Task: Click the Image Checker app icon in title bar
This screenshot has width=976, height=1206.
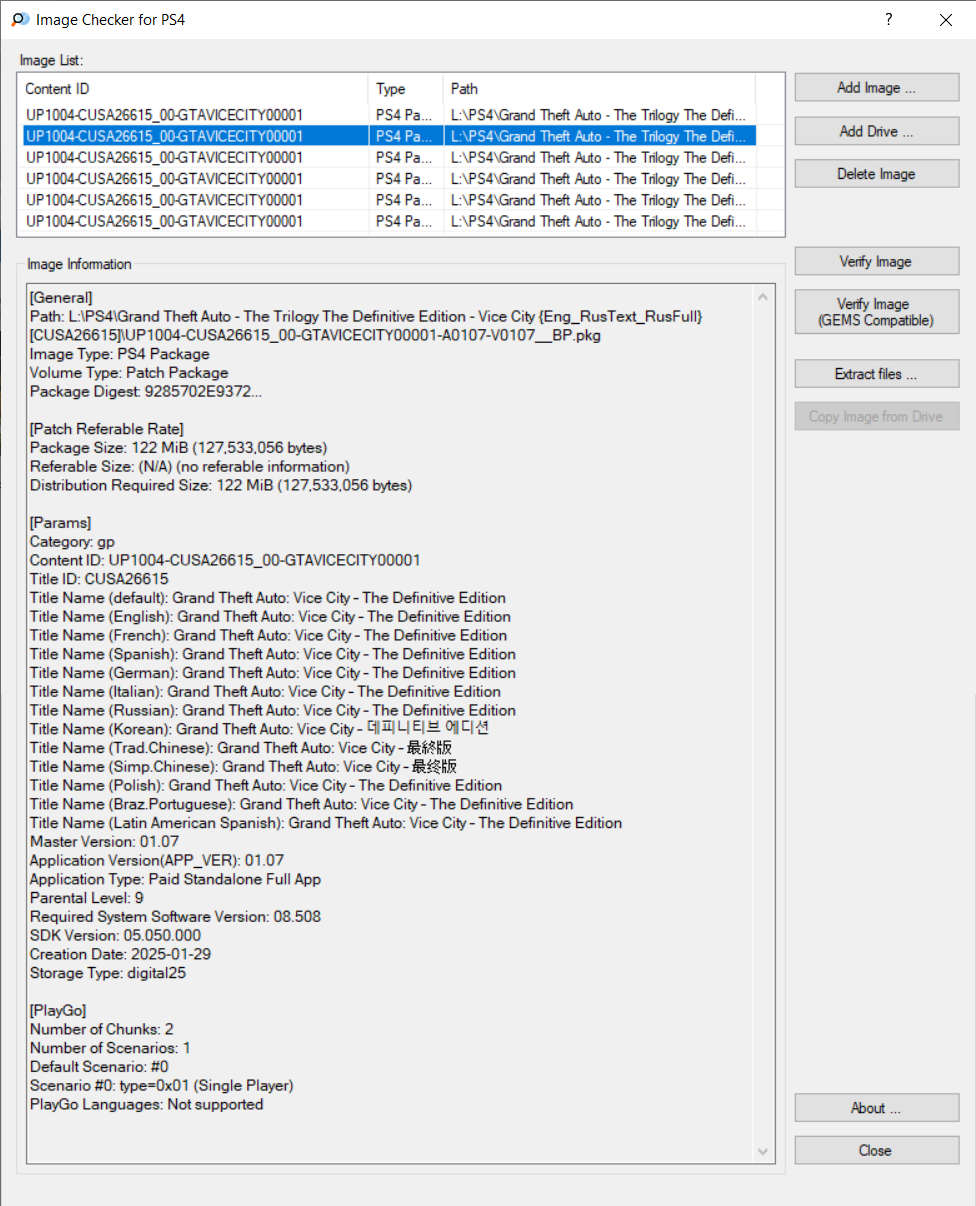Action: click(19, 19)
